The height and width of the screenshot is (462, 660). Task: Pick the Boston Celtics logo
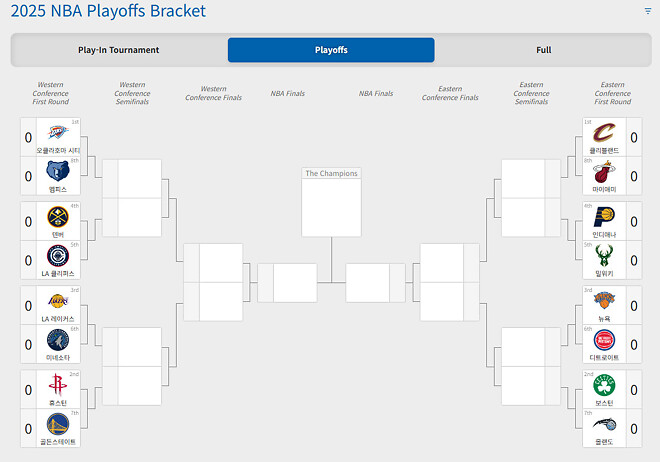pyautogui.click(x=604, y=386)
